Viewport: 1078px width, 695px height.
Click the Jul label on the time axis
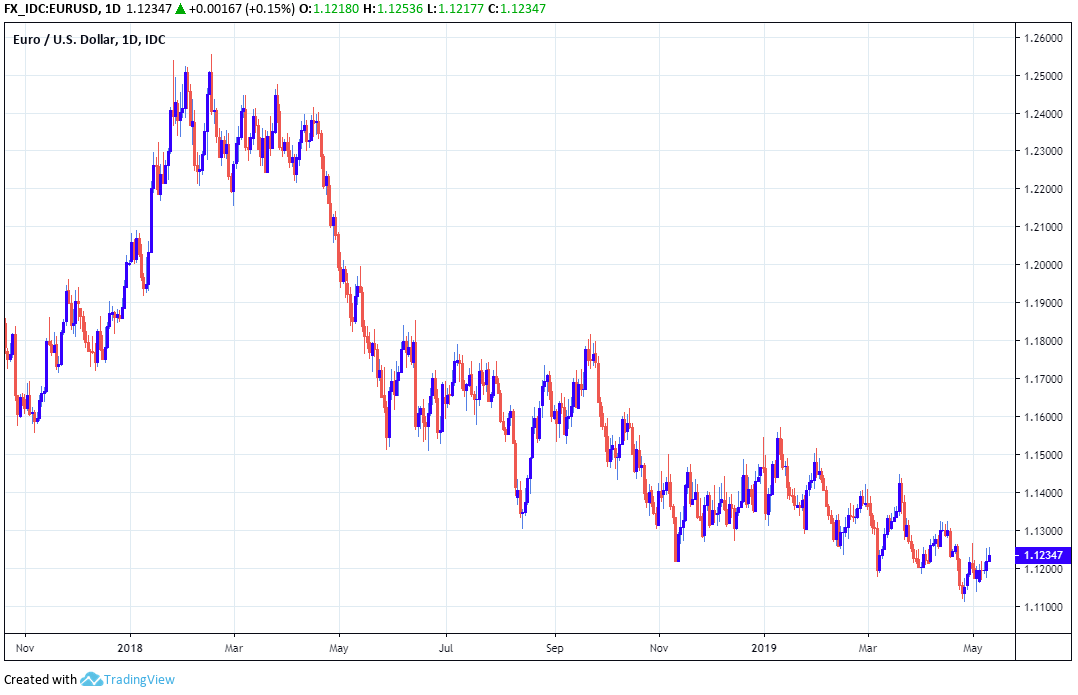coord(446,648)
